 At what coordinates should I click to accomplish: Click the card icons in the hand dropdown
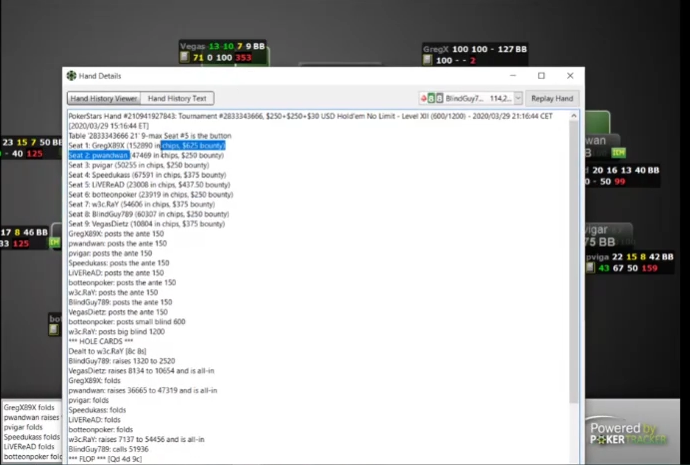[x=432, y=98]
